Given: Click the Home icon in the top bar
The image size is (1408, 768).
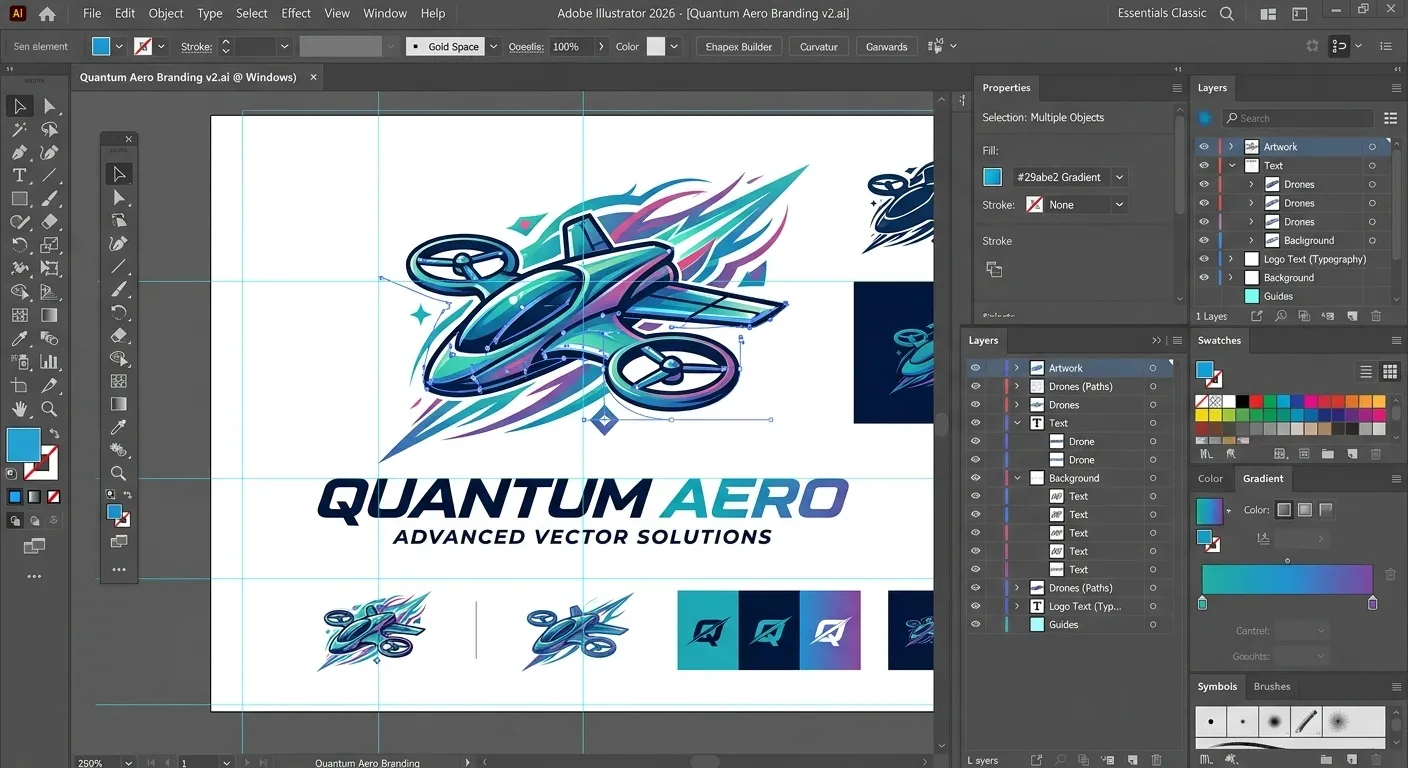Looking at the screenshot, I should click(47, 14).
